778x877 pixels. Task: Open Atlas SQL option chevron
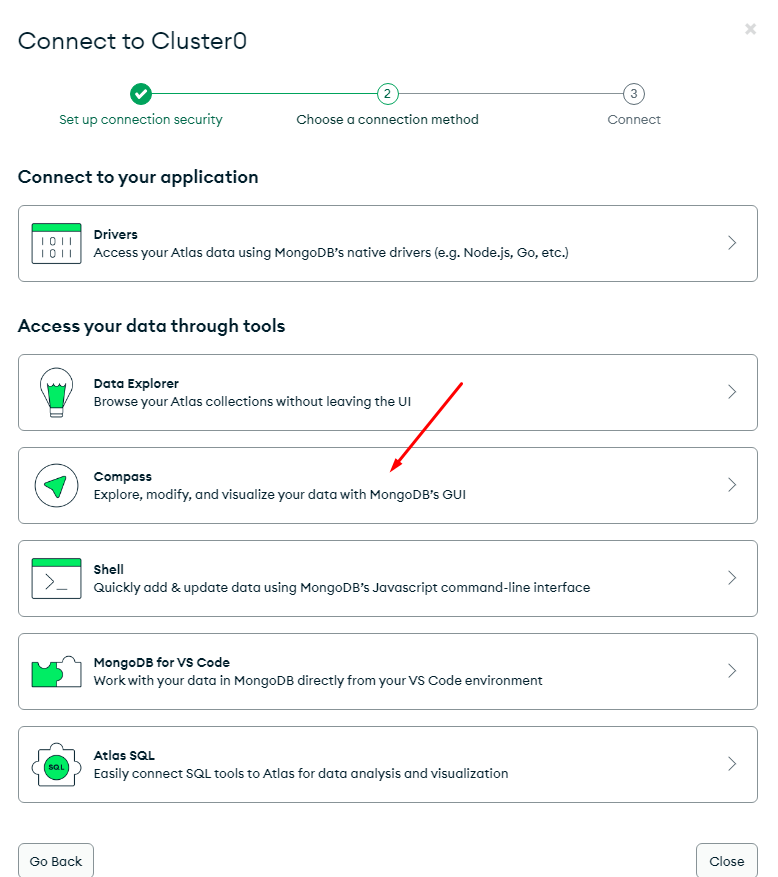(732, 763)
